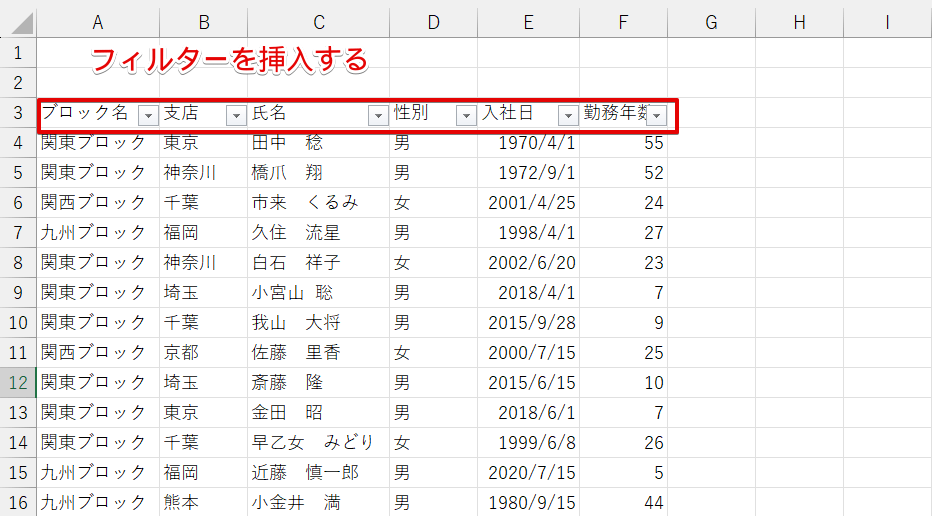Select column E header
The height and width of the screenshot is (516, 932).
pyautogui.click(x=528, y=23)
